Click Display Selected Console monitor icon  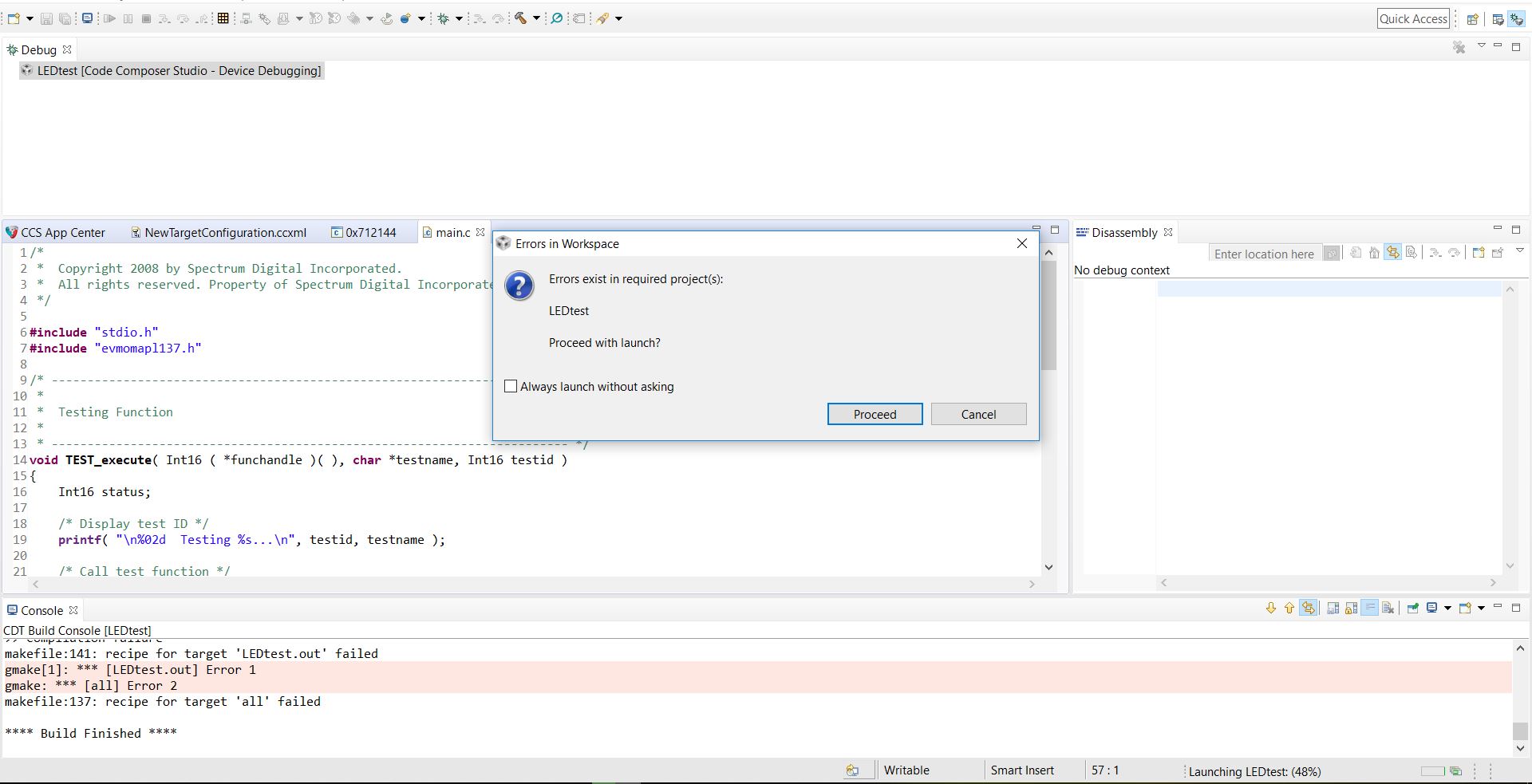pos(1431,608)
